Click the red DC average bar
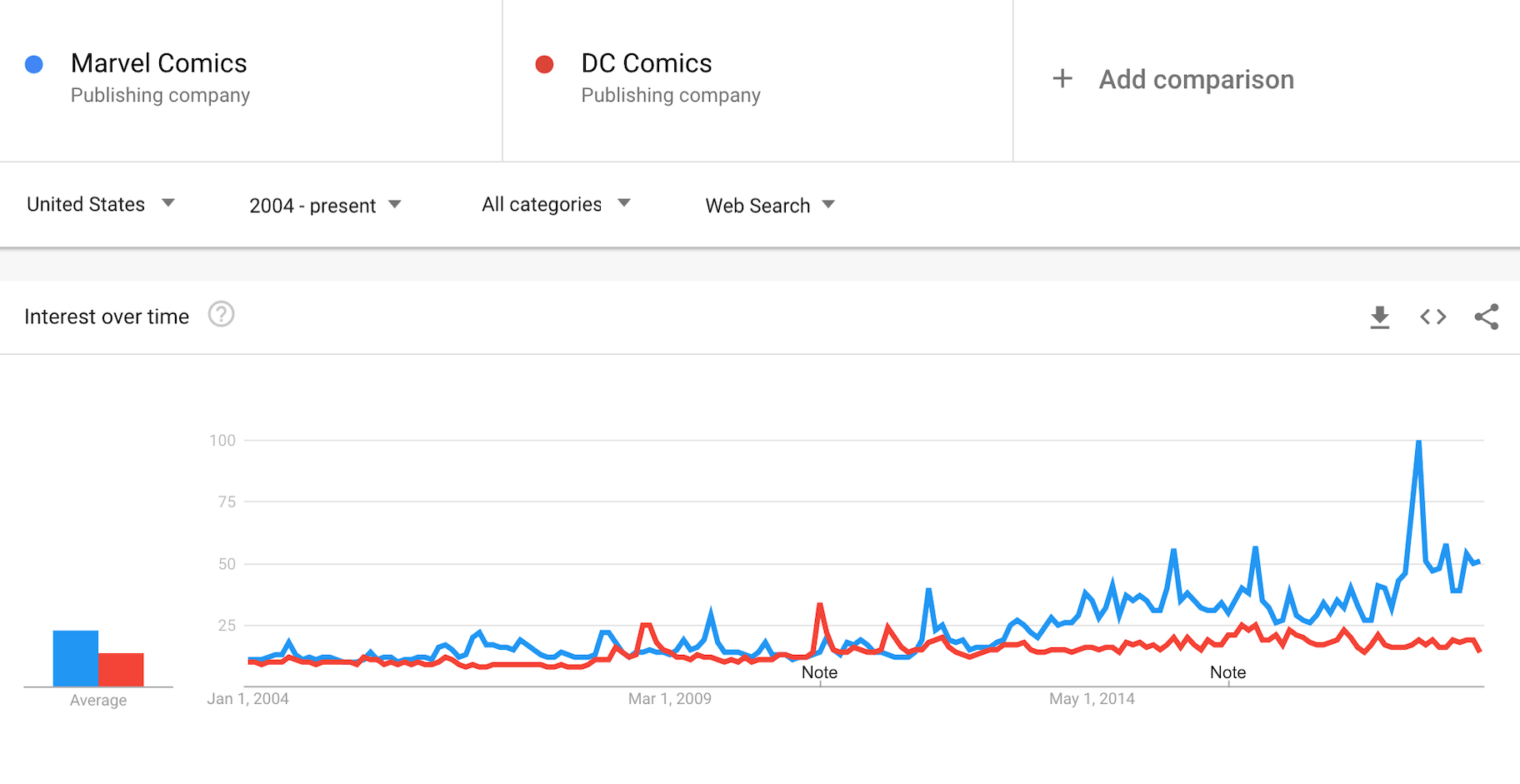This screenshot has width=1520, height=784. tap(121, 670)
